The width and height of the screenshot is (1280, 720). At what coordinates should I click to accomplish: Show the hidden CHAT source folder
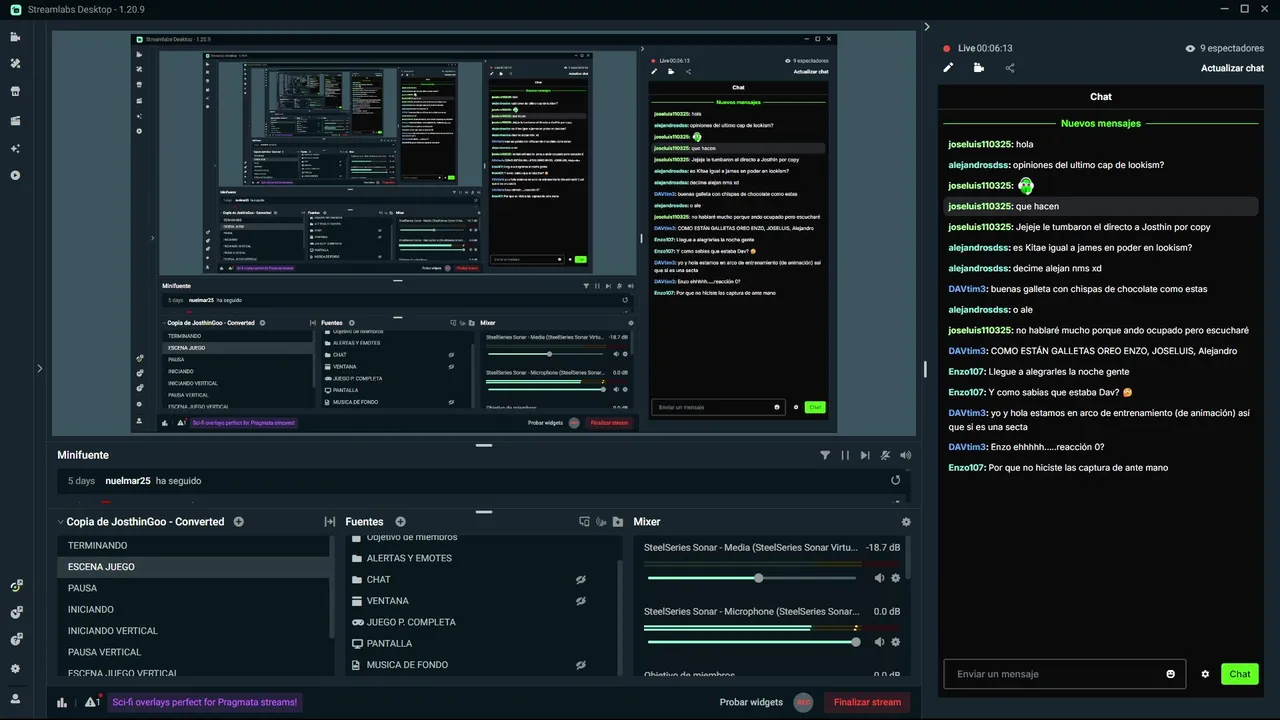tap(580, 580)
